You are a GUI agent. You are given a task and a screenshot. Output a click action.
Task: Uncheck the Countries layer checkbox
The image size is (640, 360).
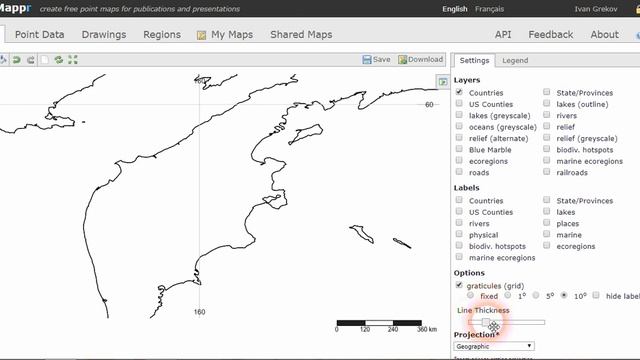[459, 92]
